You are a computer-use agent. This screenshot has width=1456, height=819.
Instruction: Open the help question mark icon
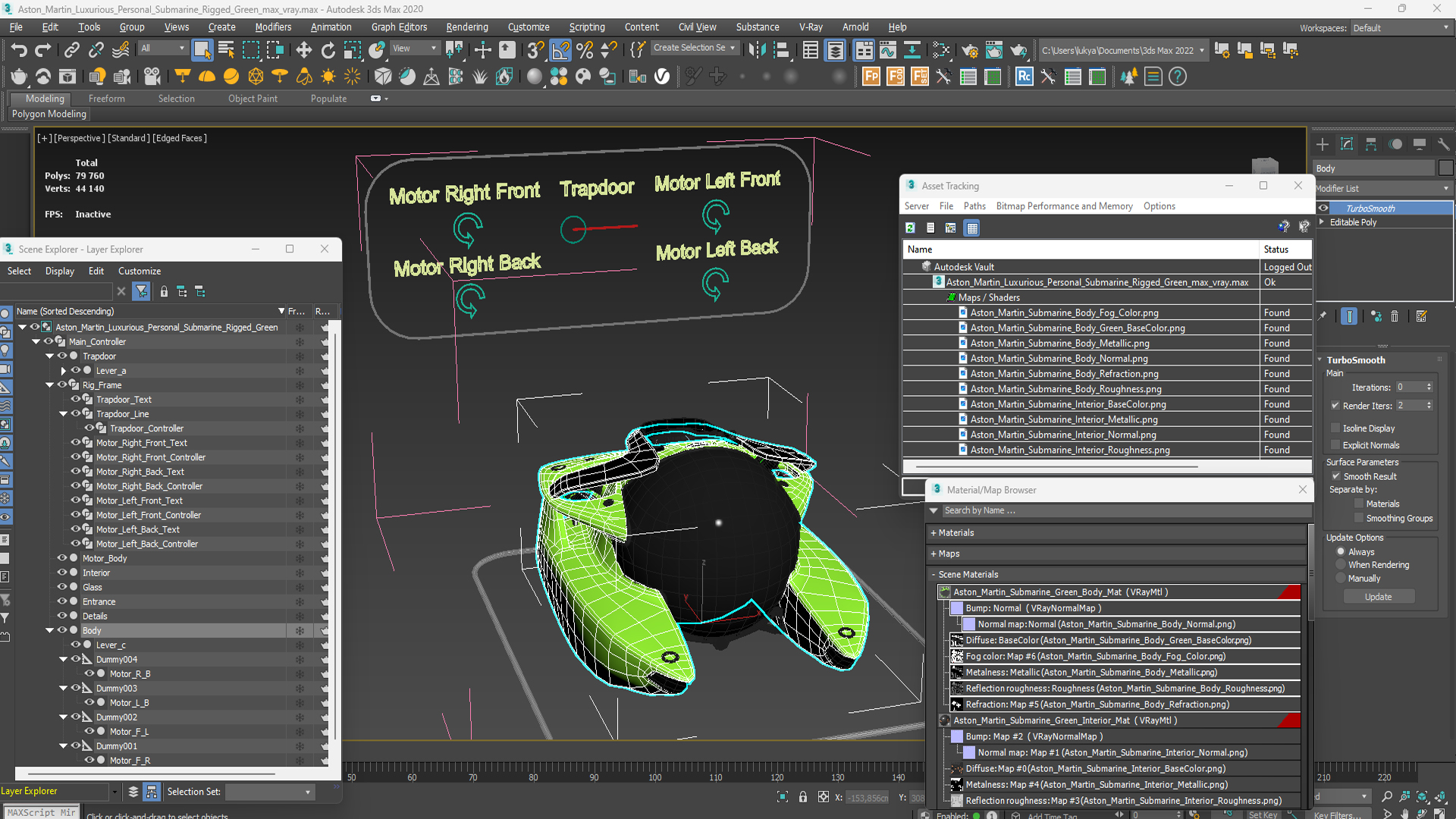tap(1177, 77)
